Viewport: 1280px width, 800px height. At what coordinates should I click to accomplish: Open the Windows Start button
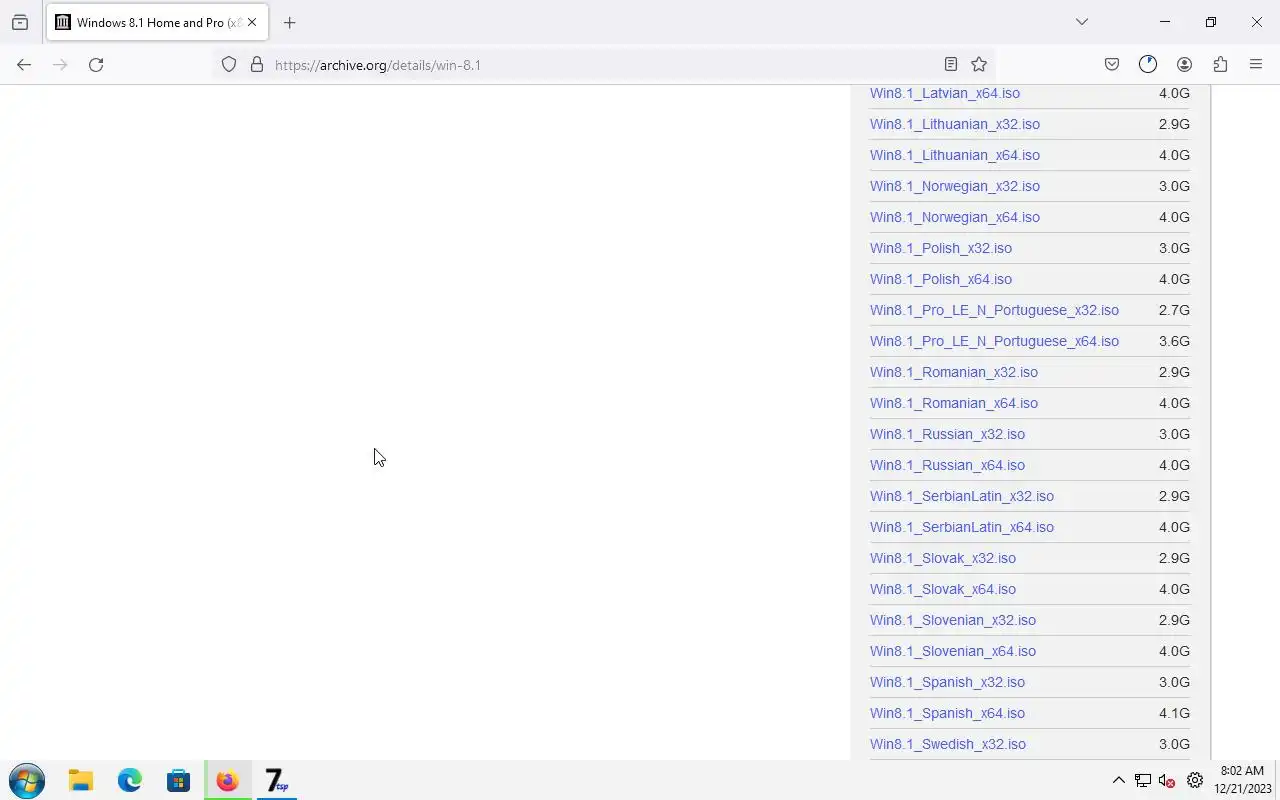[x=27, y=780]
